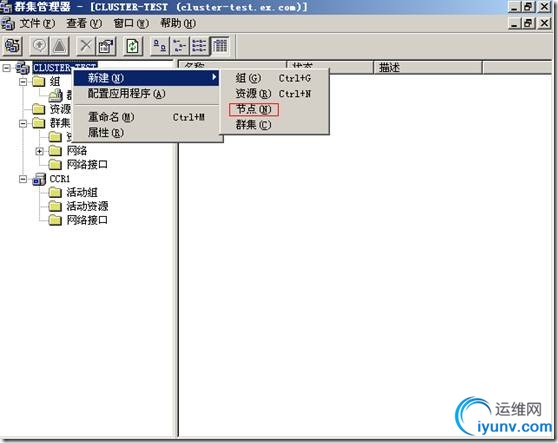
Task: Collapse the CCR1 node
Action: coord(23,179)
